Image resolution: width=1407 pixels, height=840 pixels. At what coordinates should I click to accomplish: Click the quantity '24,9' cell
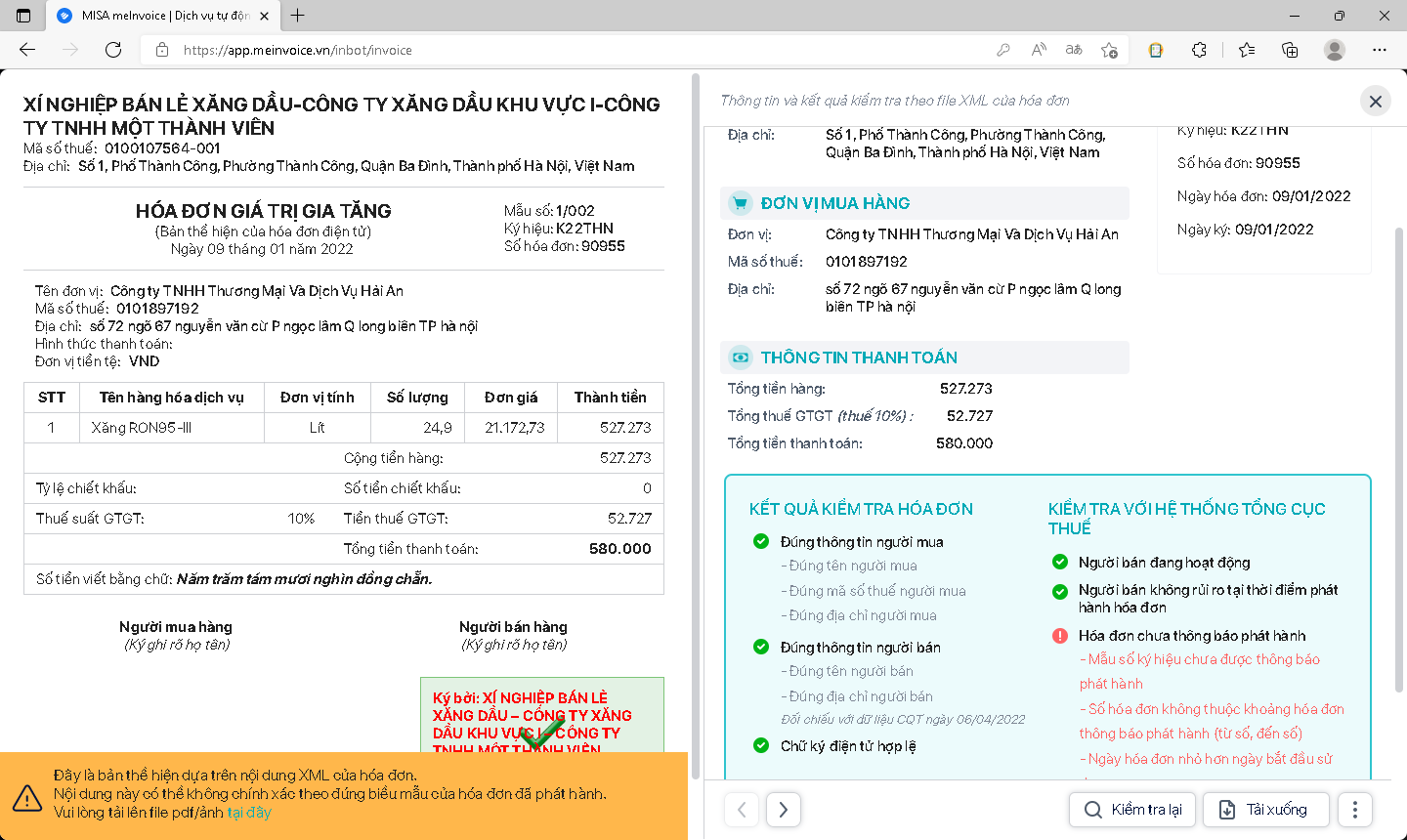pyautogui.click(x=418, y=428)
